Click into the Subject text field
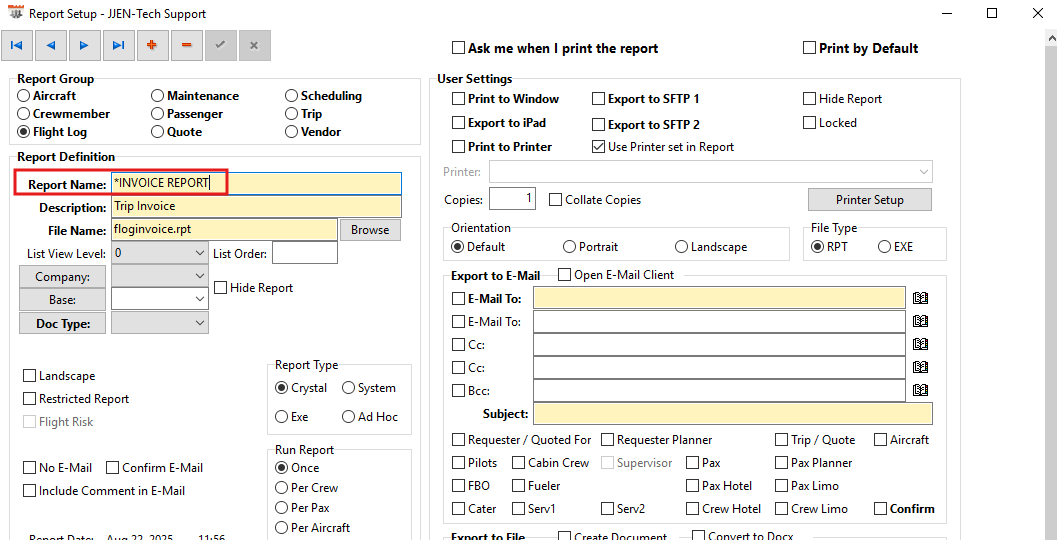 tap(732, 414)
